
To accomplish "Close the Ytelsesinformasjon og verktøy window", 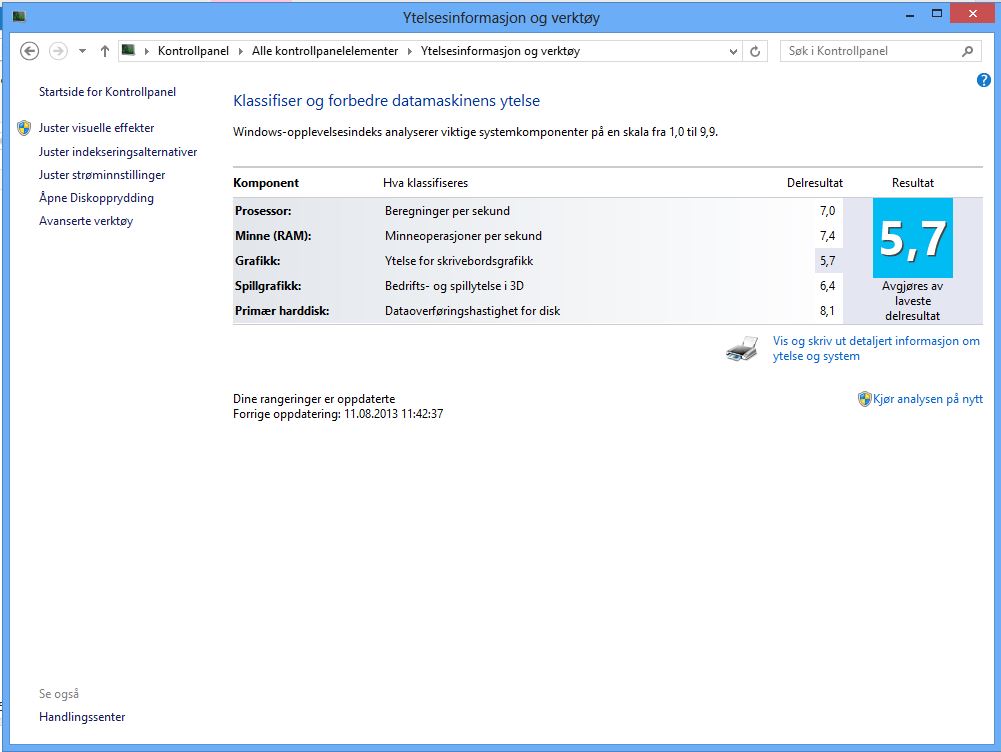I will [972, 14].
